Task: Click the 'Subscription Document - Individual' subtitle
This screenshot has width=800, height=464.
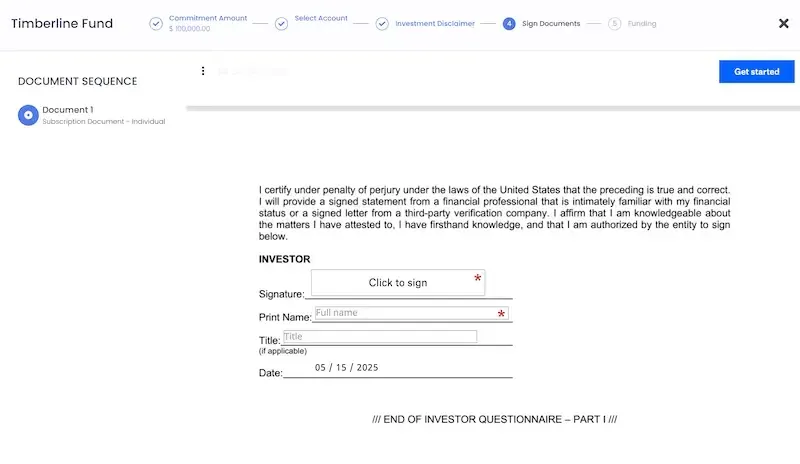Action: [104, 121]
